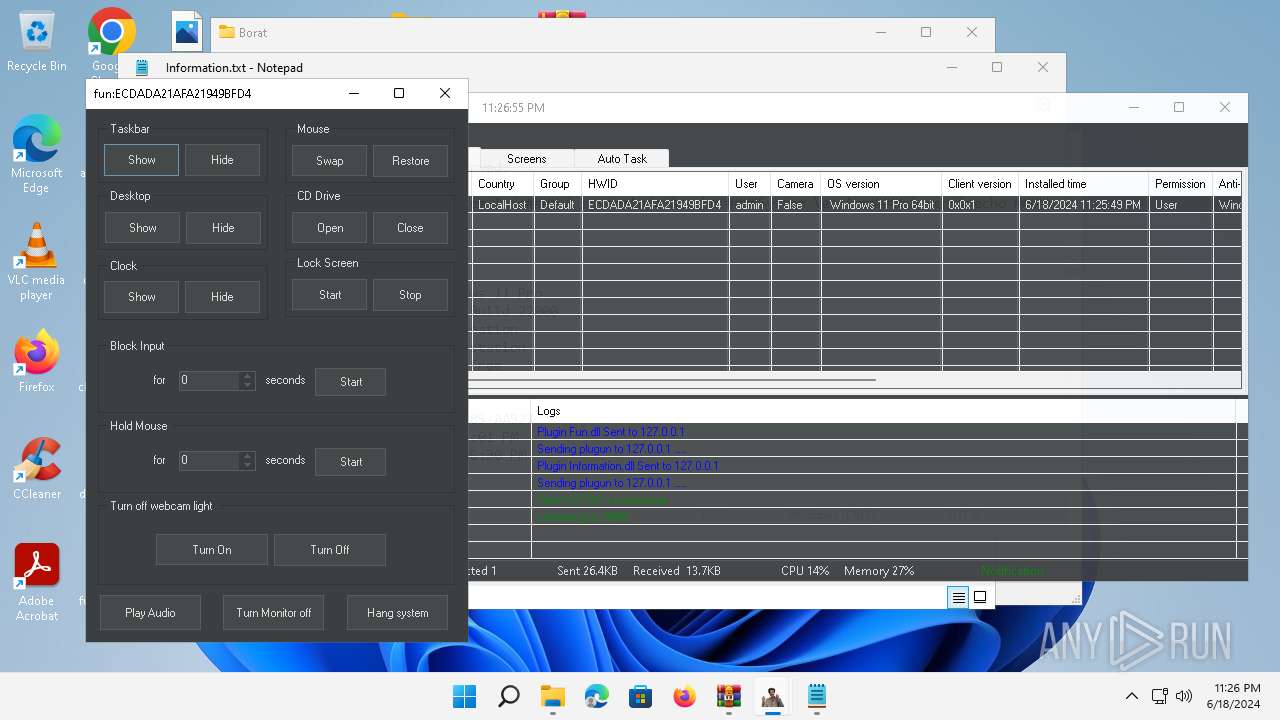Open Firefox desktop icon

pos(37,362)
